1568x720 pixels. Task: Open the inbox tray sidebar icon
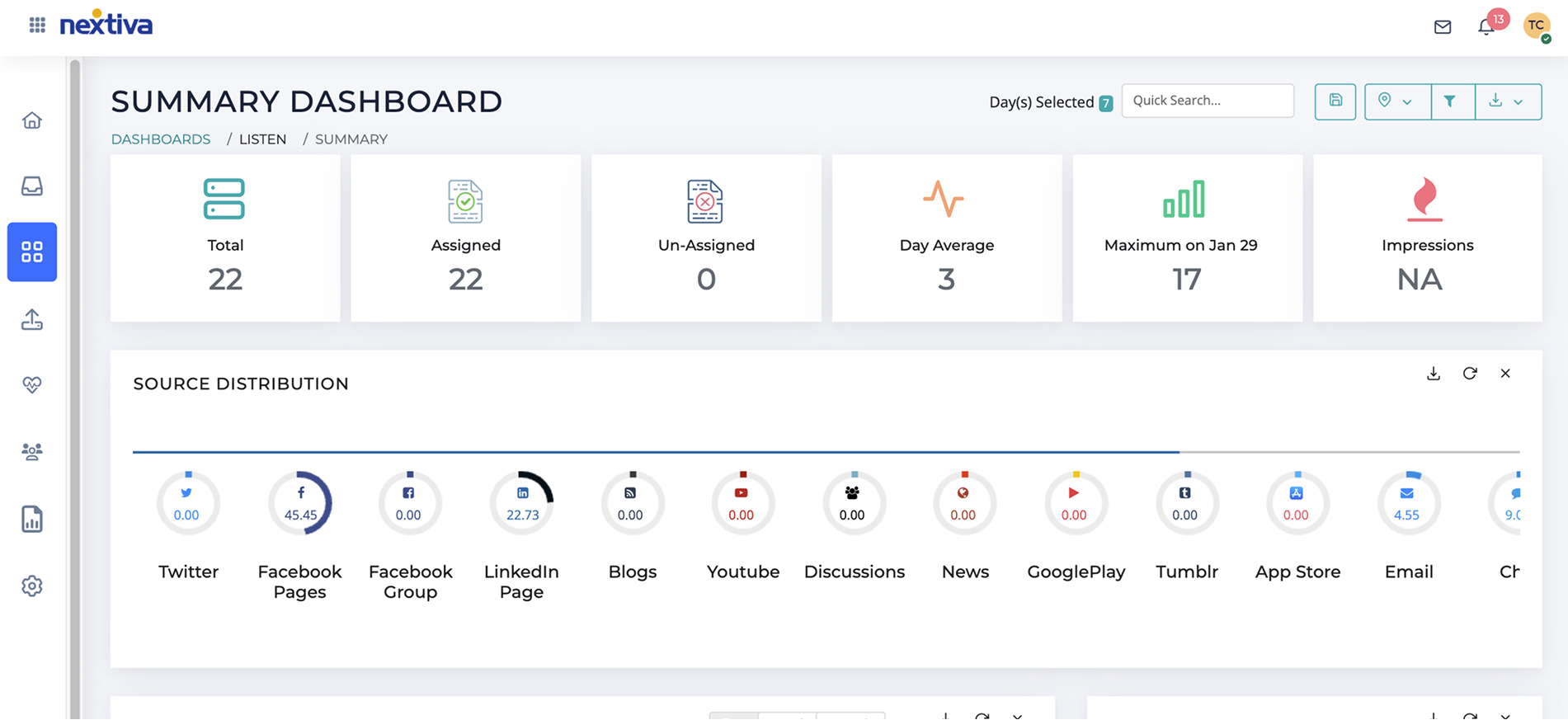pyautogui.click(x=32, y=186)
